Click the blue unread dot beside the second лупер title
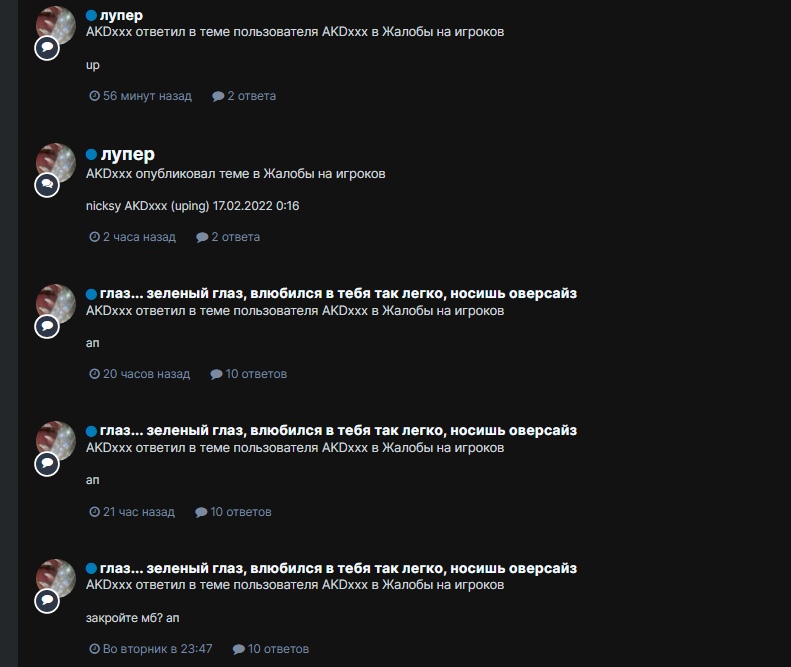The width and height of the screenshot is (791, 667). tap(91, 154)
